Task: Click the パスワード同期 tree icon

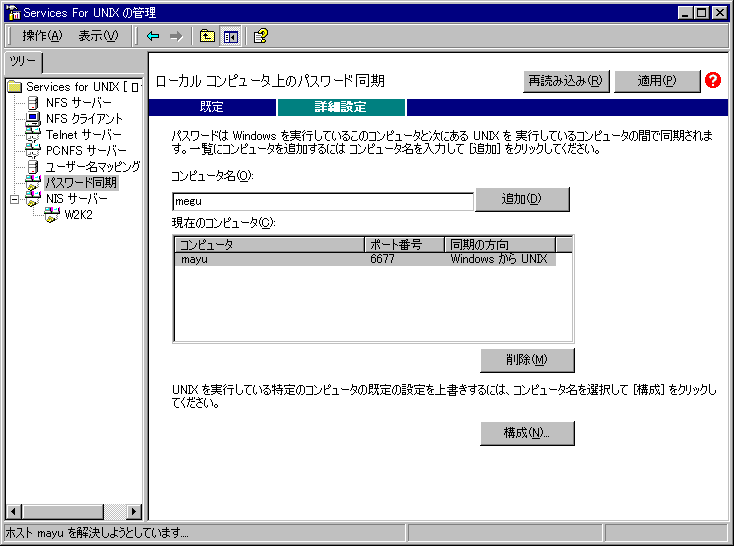Action: coord(33,183)
